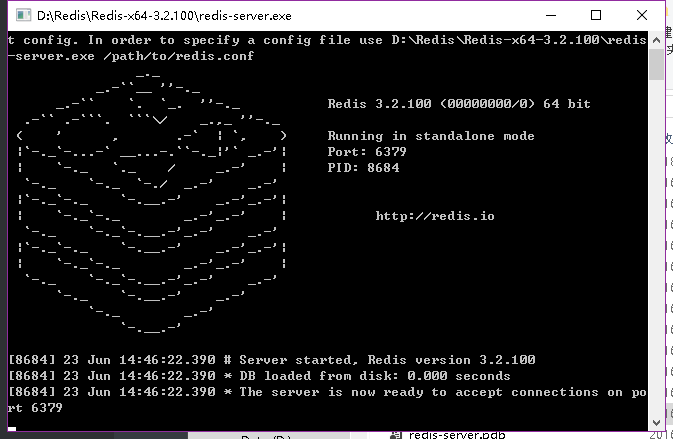
Task: Close the redis-server.exe console window
Action: [x=642, y=15]
